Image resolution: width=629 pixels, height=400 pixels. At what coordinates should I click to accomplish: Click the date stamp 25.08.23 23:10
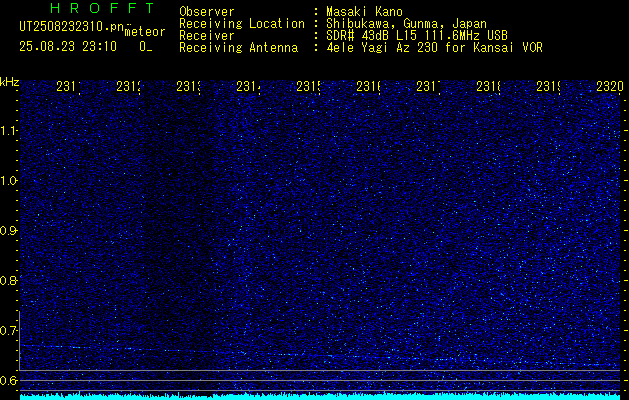tap(68, 47)
